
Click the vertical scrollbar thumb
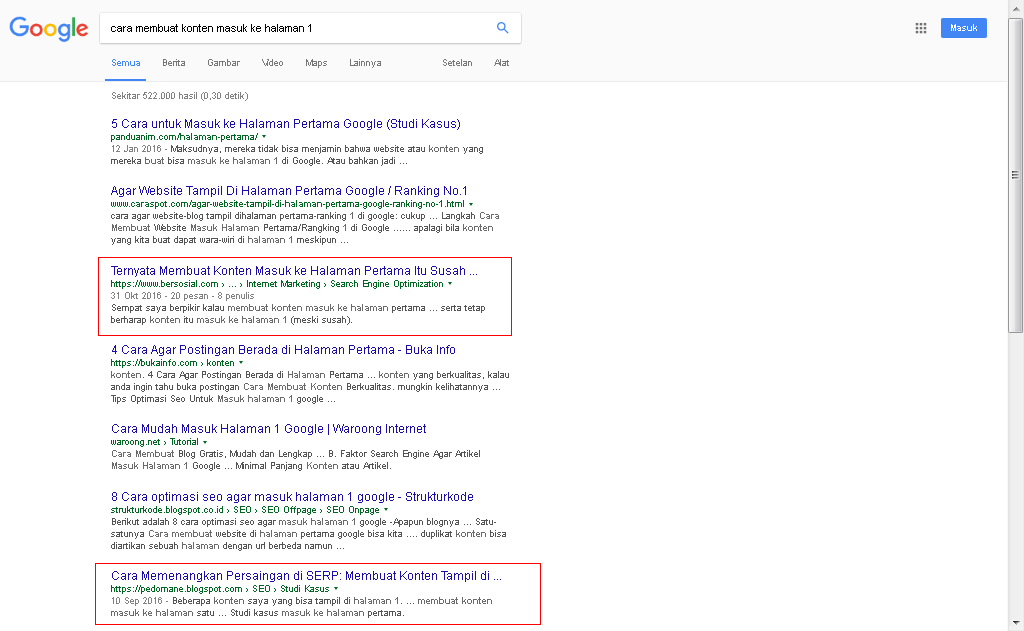click(1015, 175)
